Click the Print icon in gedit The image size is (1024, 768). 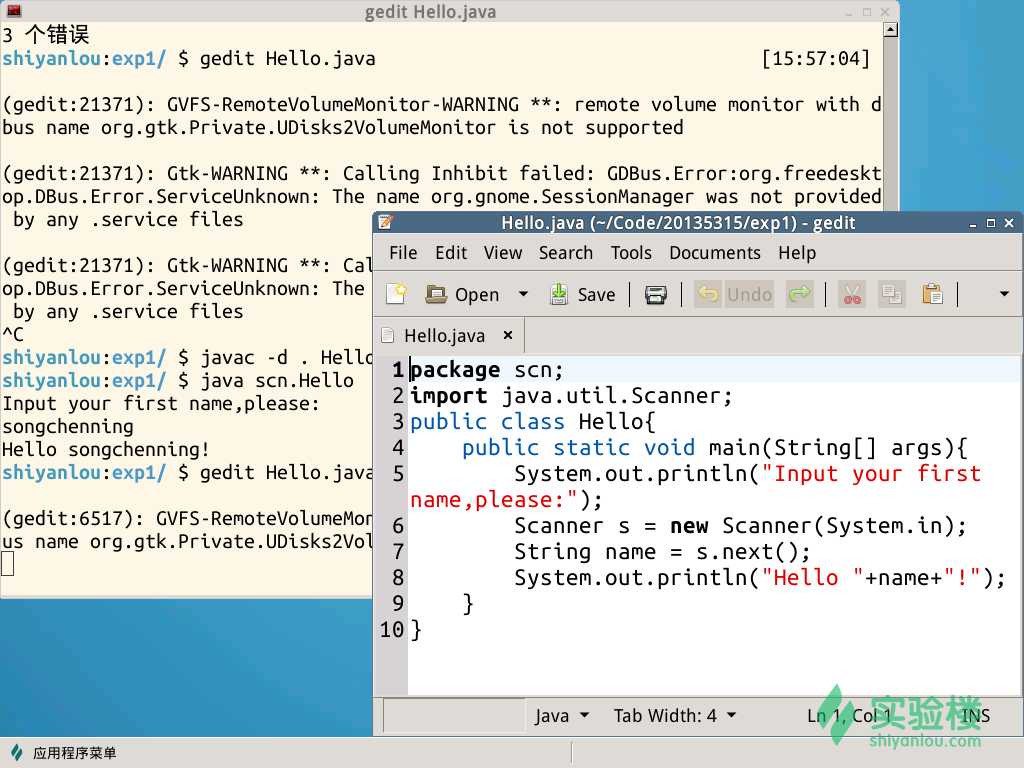[x=656, y=295]
